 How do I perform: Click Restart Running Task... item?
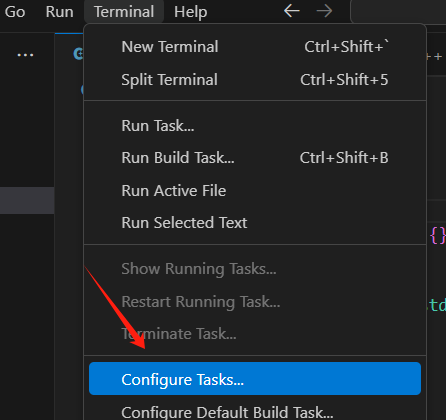tap(255, 302)
